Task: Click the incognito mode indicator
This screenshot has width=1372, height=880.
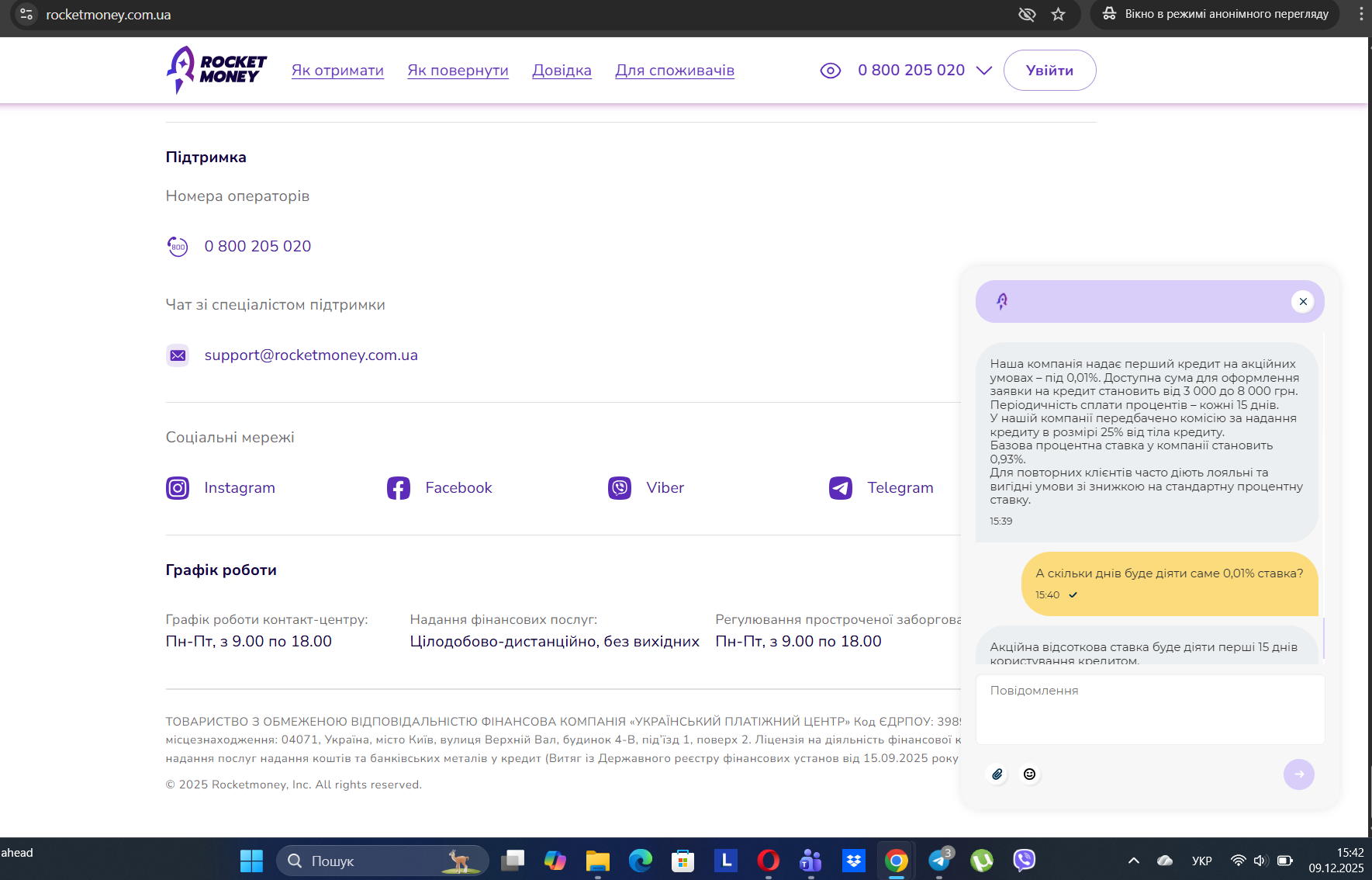Action: pyautogui.click(x=1215, y=14)
